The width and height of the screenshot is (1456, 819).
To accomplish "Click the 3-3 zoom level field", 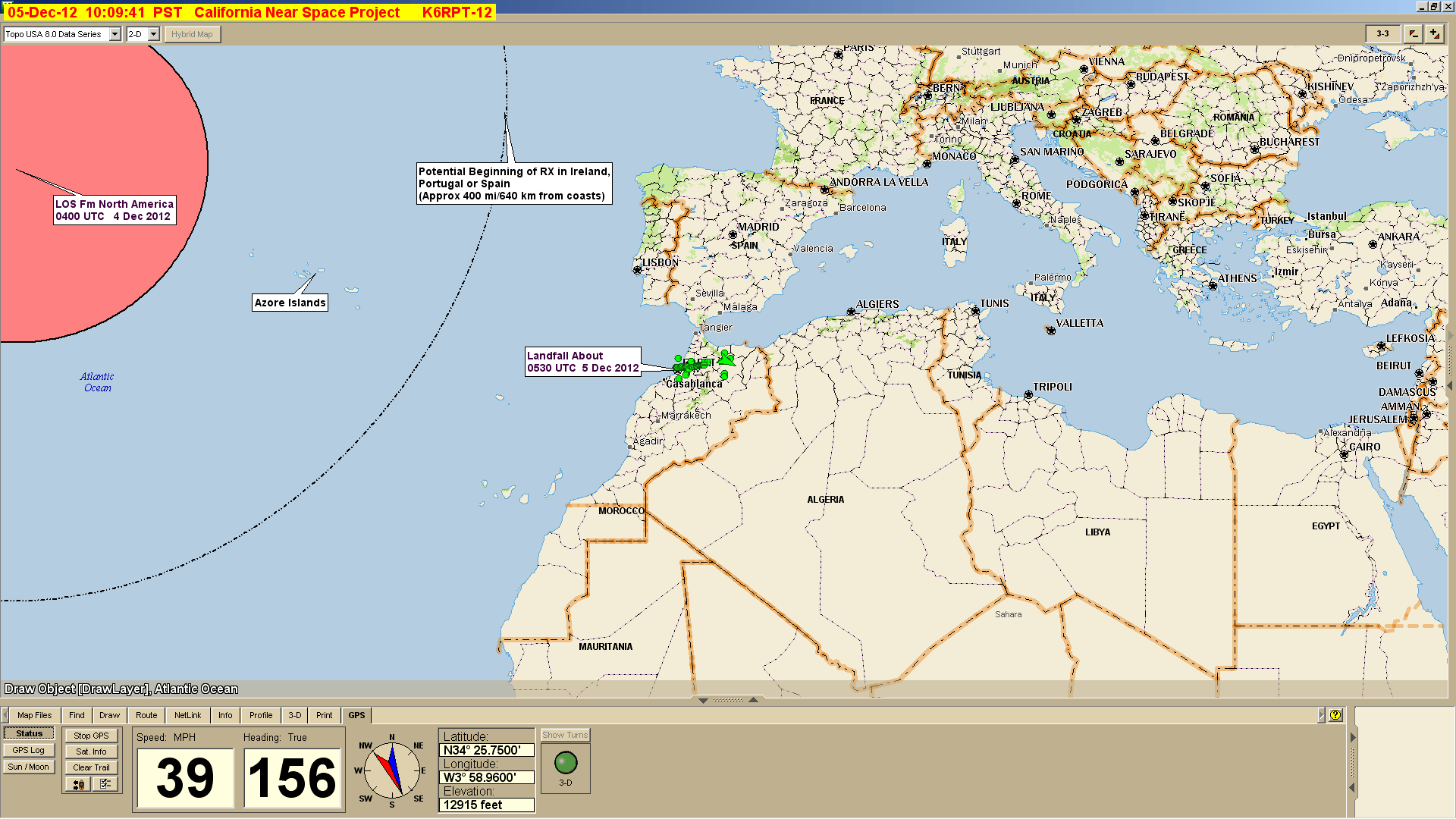I will click(1382, 34).
